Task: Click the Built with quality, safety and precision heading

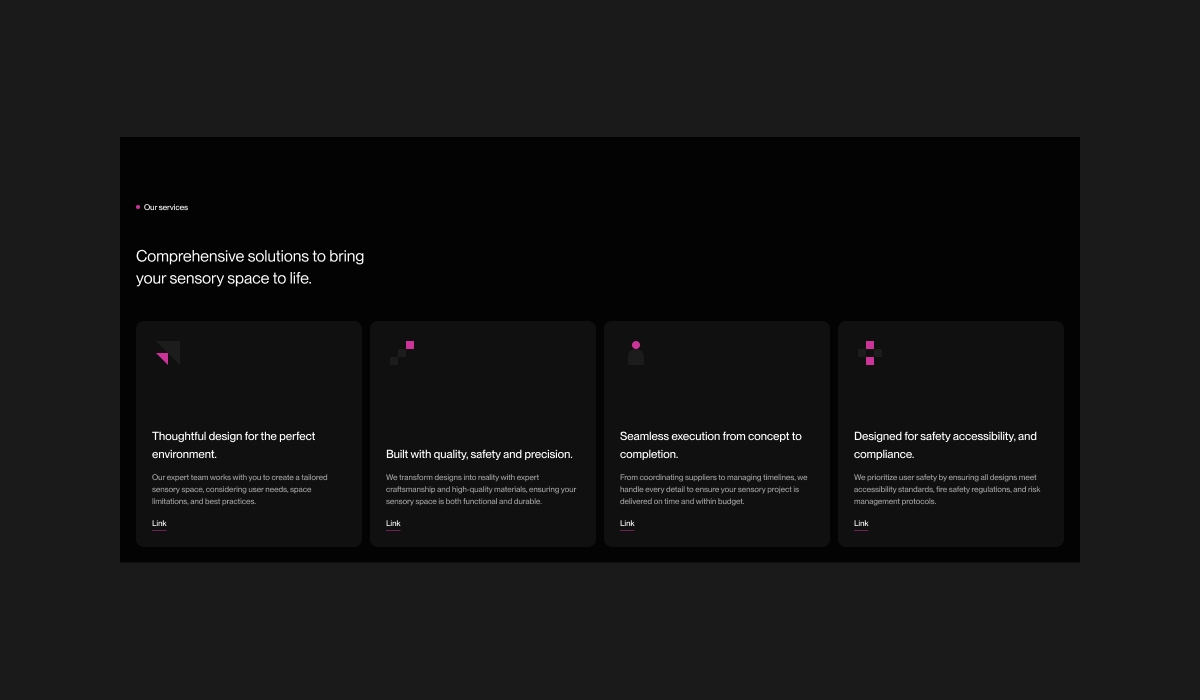Action: tap(479, 454)
